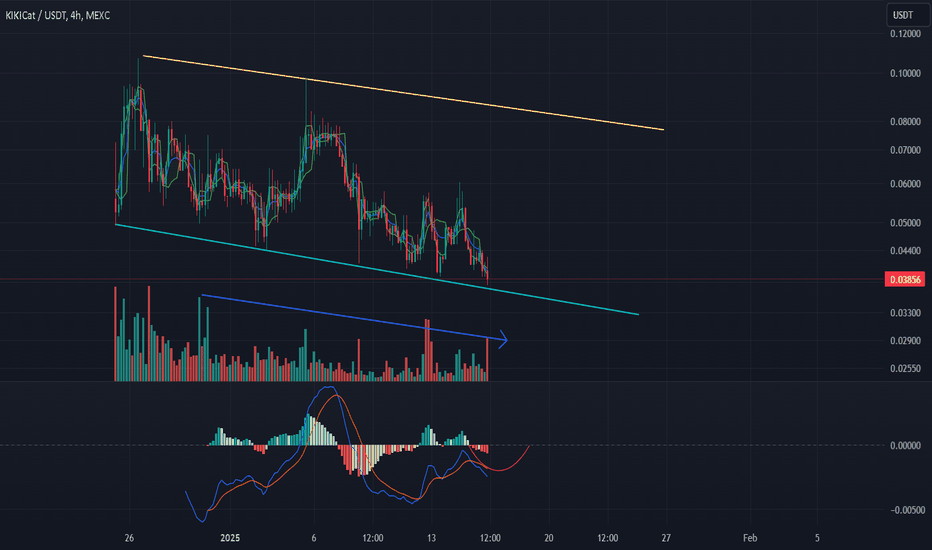Click MACD axis label -0.00500
This screenshot has height=550, width=932.
[907, 510]
